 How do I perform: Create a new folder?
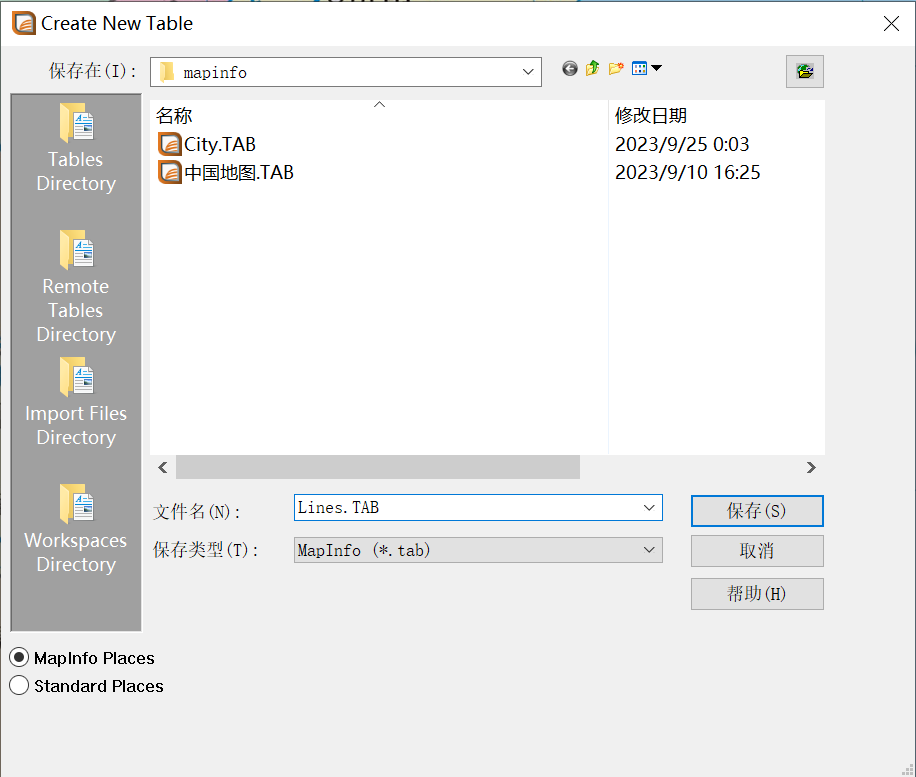click(616, 68)
